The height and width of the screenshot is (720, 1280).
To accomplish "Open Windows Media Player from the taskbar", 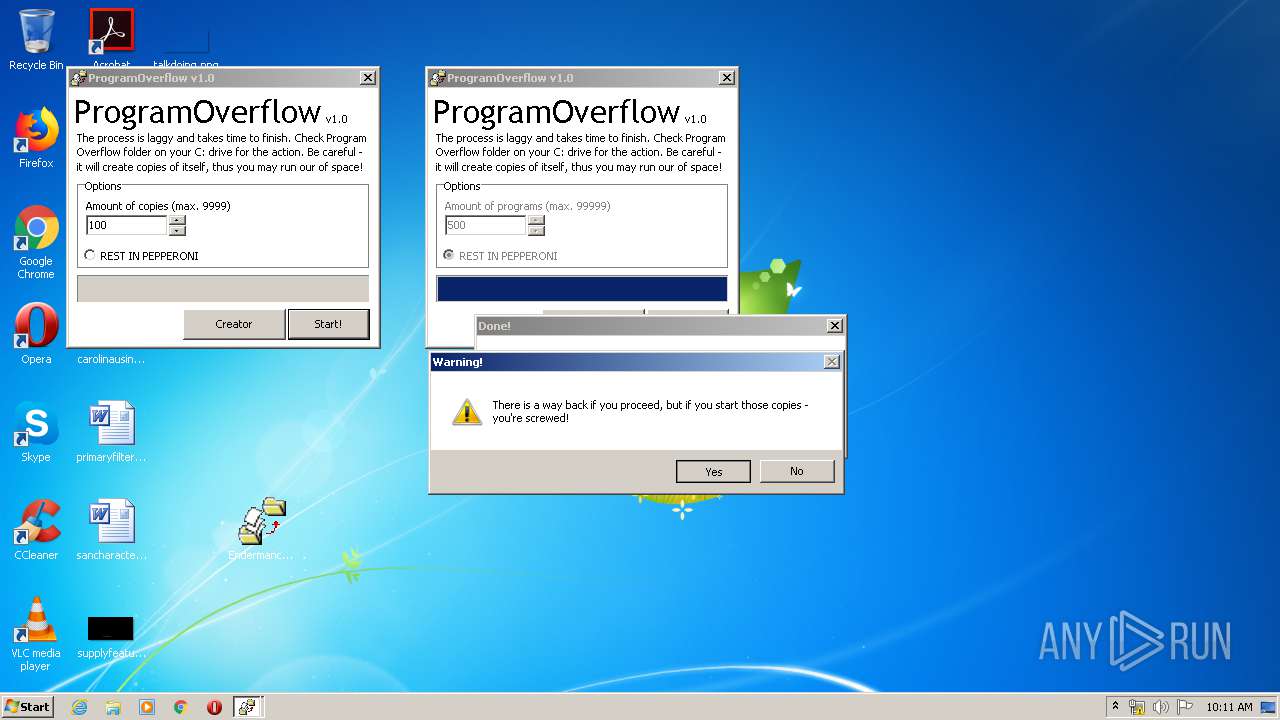I will [x=147, y=707].
